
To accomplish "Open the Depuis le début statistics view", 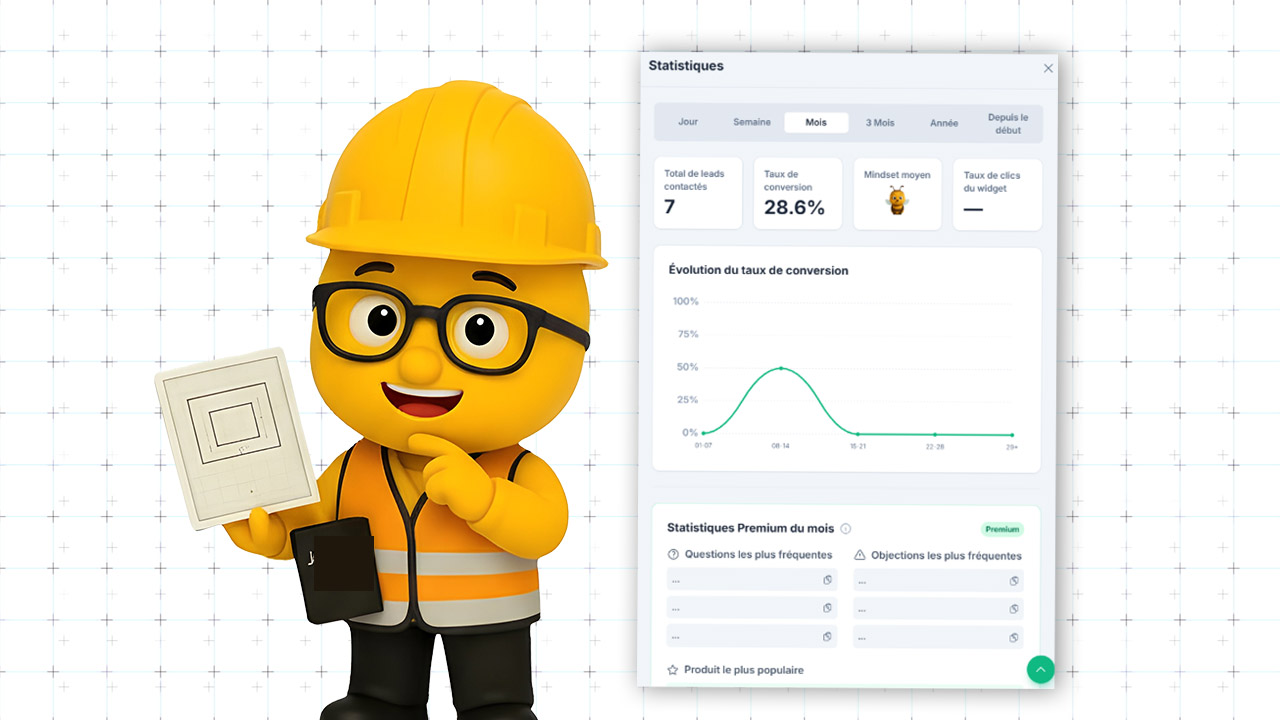I will pyautogui.click(x=1007, y=122).
